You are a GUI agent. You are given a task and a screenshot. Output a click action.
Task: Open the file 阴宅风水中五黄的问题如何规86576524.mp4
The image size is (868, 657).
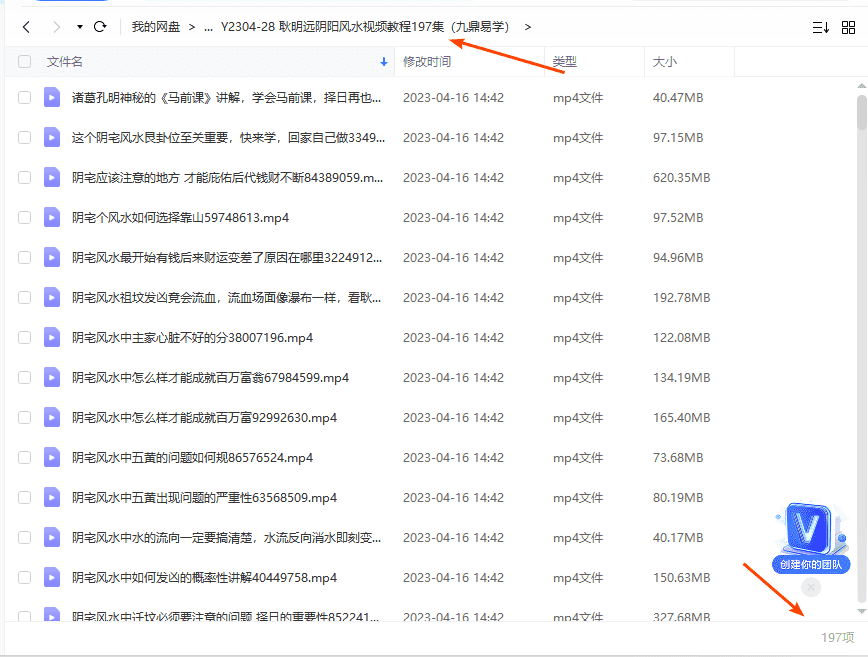[x=193, y=457]
